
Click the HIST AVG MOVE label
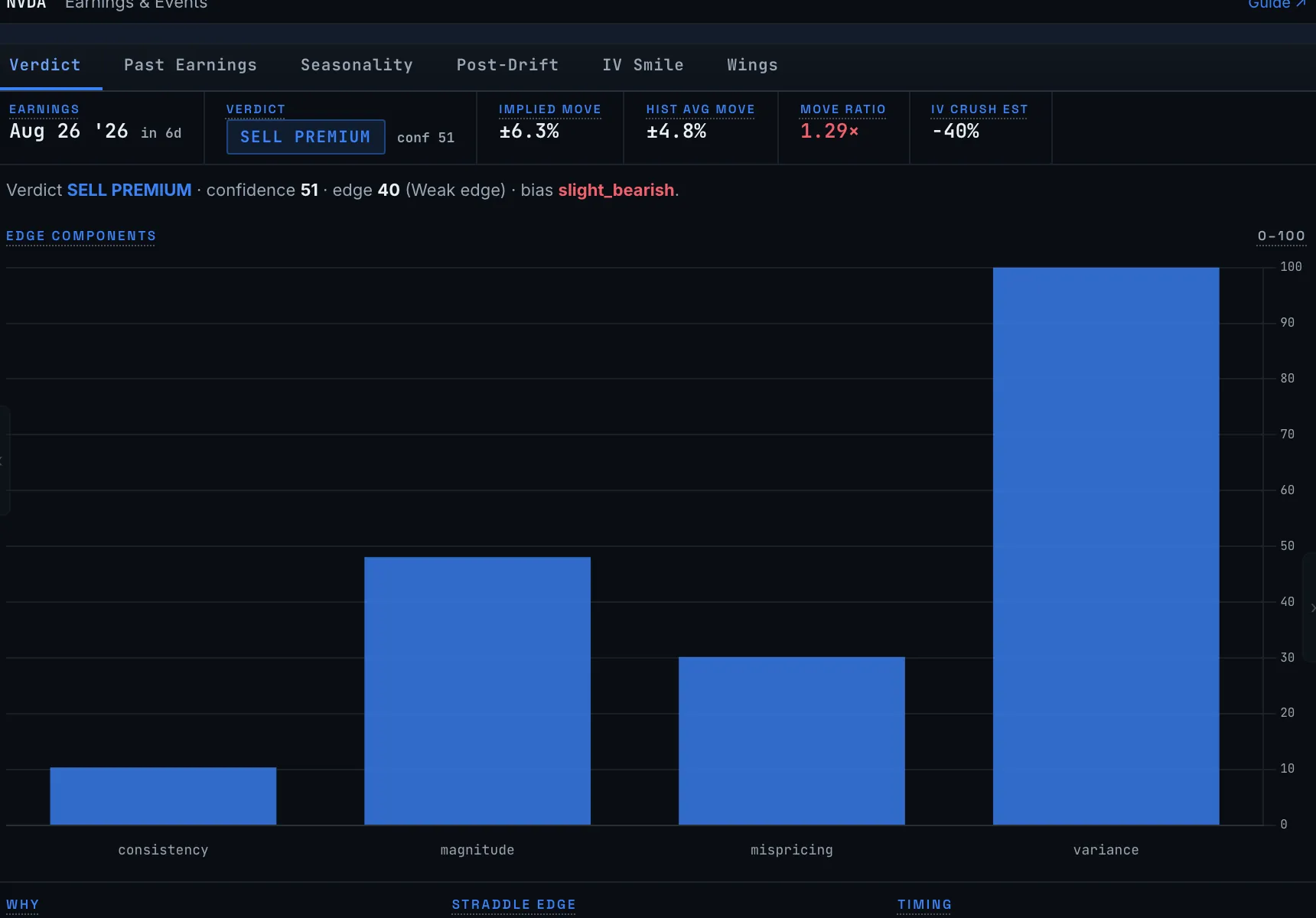click(x=701, y=109)
